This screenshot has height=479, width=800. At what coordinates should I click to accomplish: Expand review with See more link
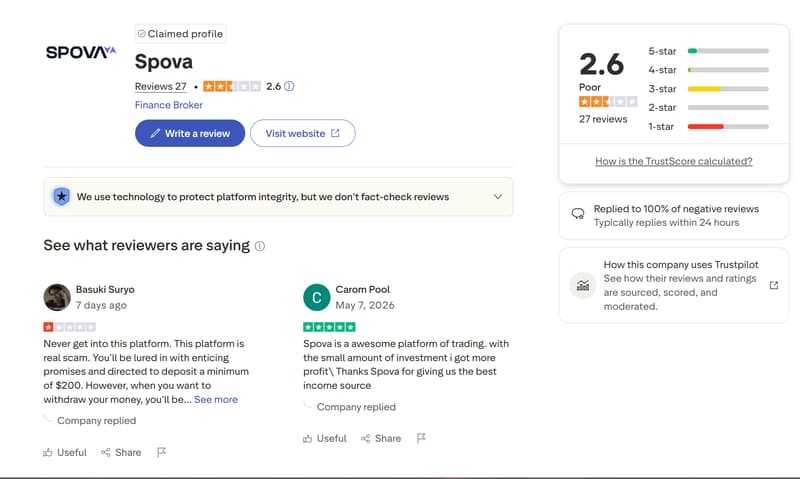(216, 399)
